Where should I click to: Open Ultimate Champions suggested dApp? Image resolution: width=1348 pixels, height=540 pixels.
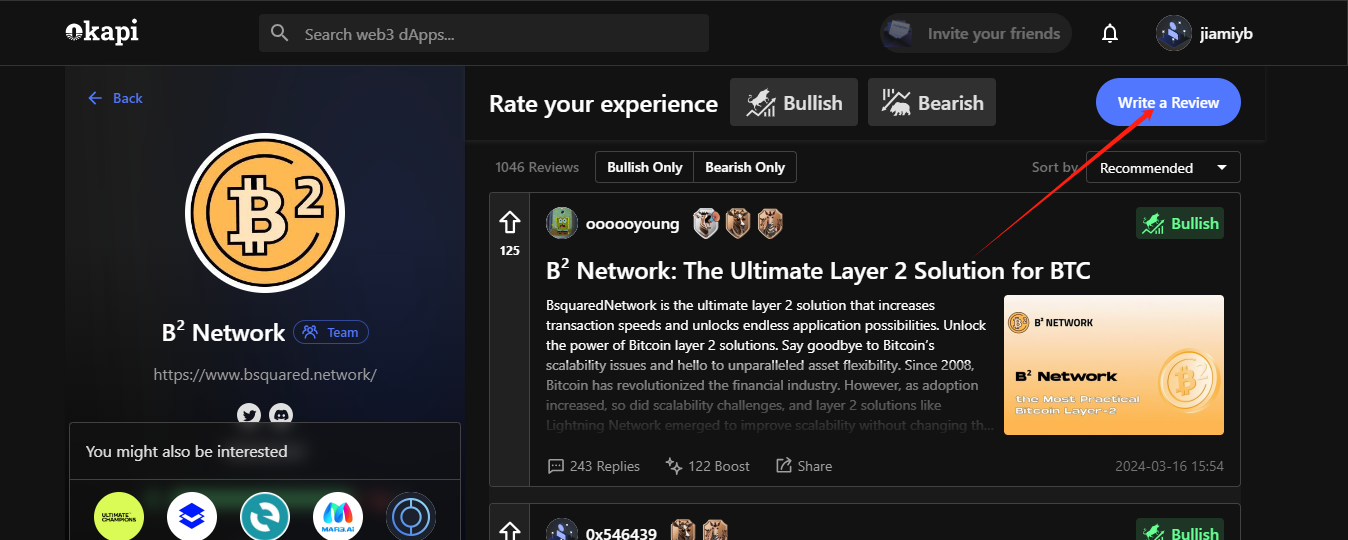119,516
